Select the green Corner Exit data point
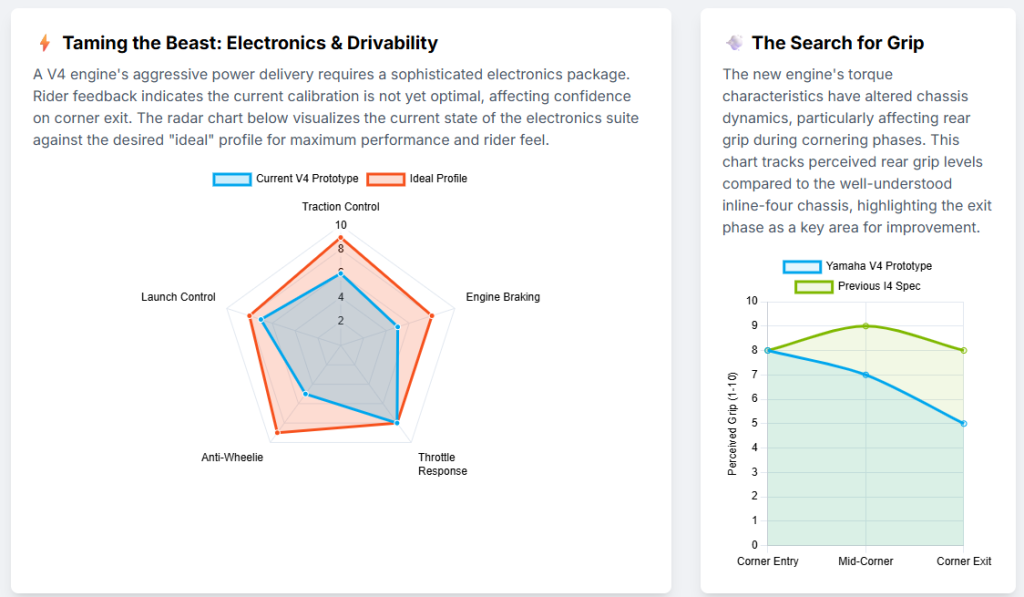 (x=964, y=350)
